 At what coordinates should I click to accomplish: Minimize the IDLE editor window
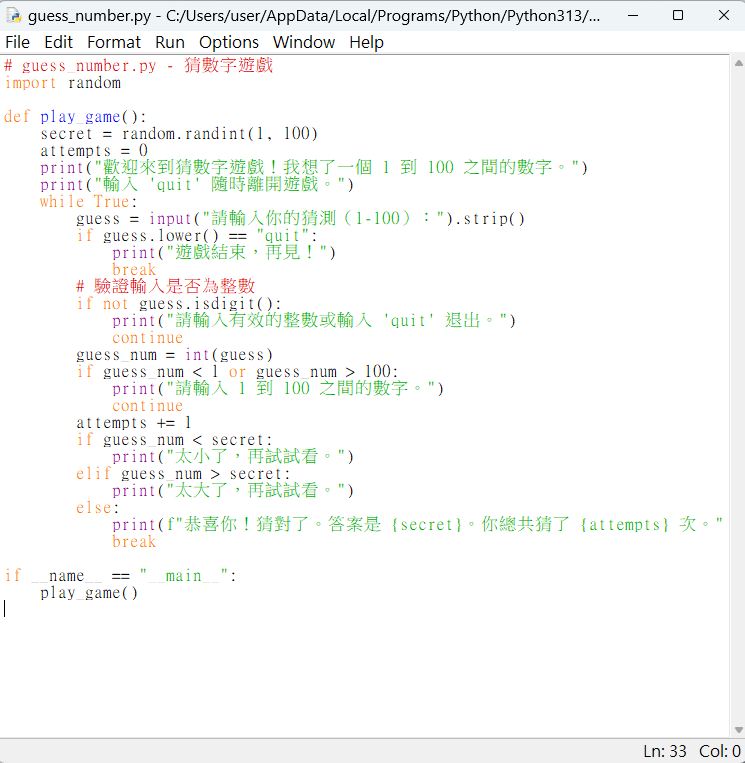click(x=633, y=16)
